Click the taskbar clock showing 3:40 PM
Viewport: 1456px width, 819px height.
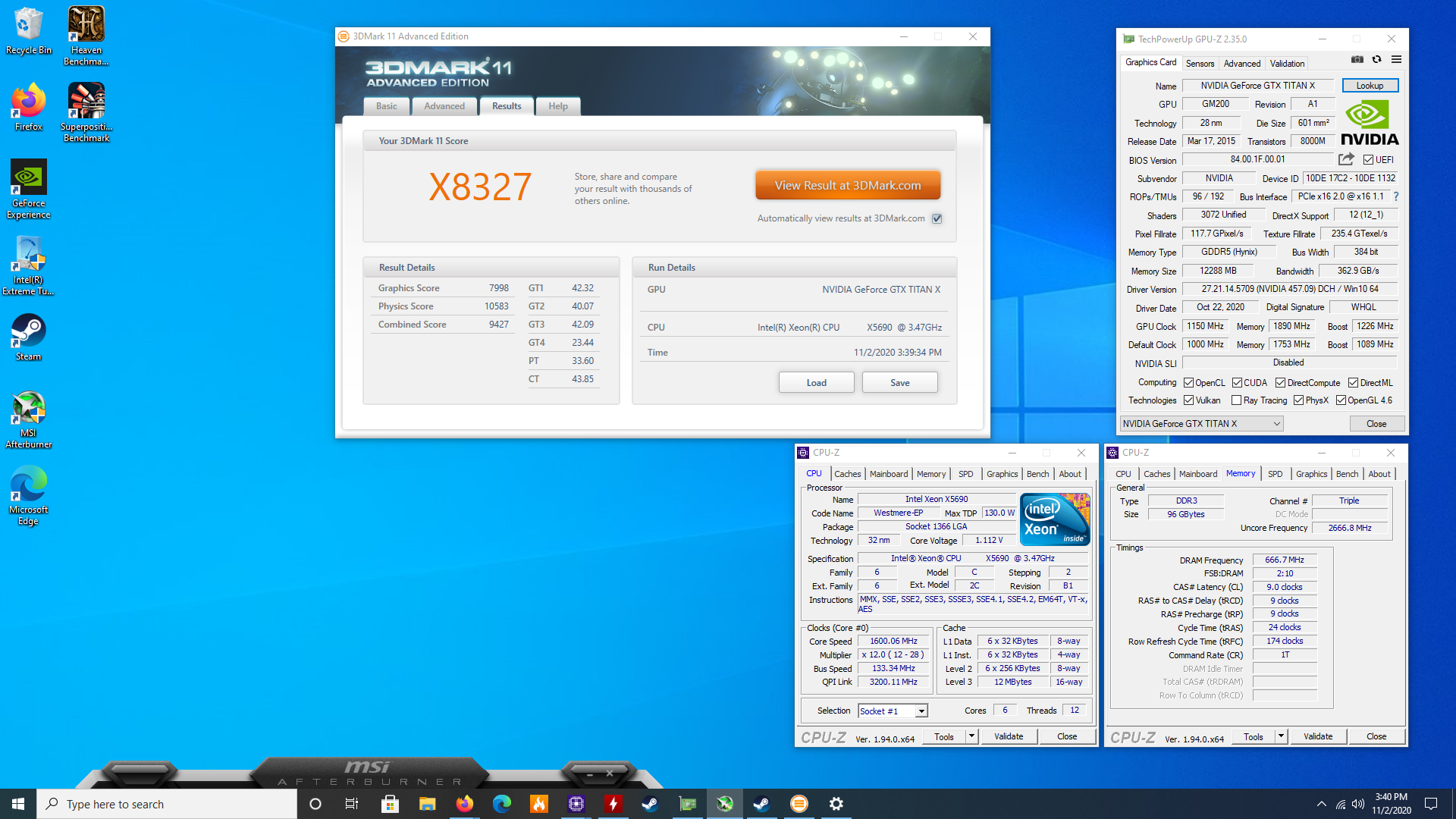1391,804
